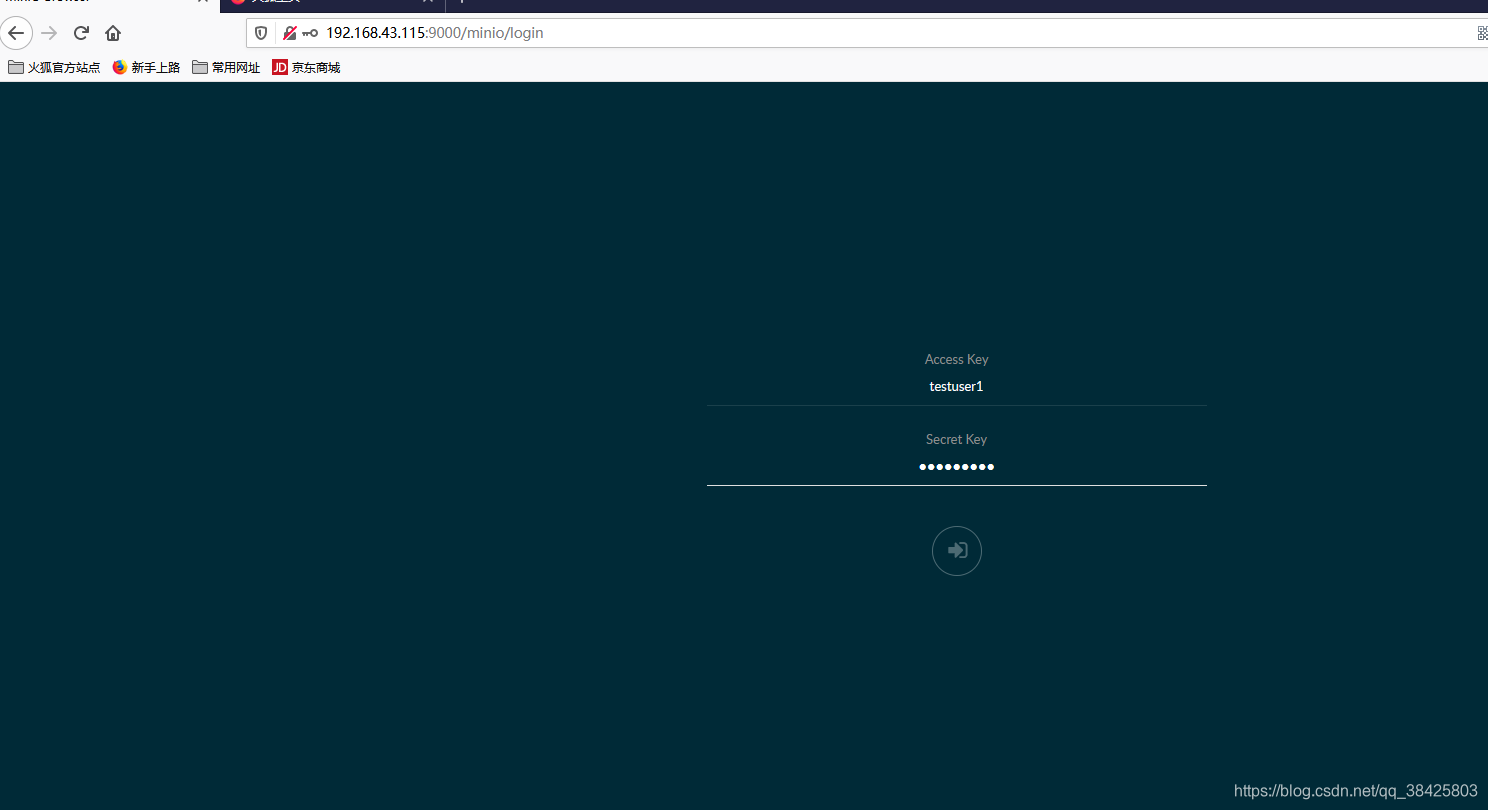Click the Secret Key label
The image size is (1488, 810).
click(x=956, y=439)
